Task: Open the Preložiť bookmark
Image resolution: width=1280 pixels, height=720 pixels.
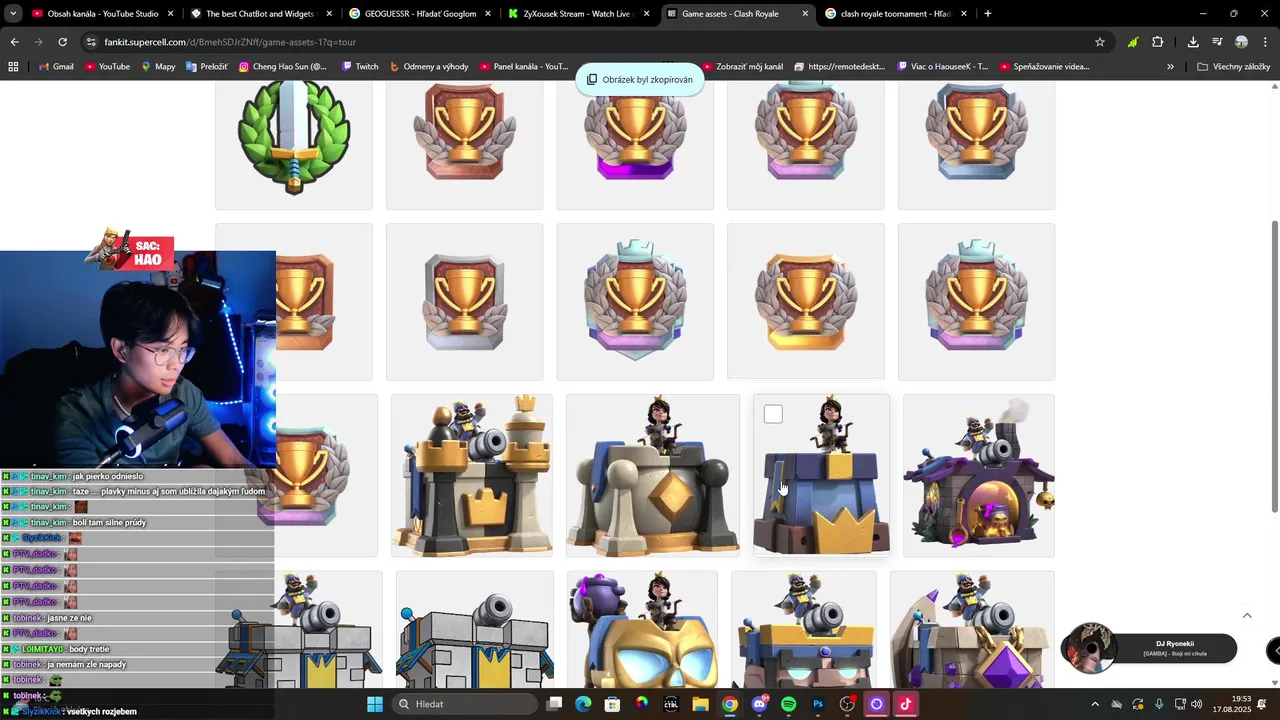Action: 205,67
